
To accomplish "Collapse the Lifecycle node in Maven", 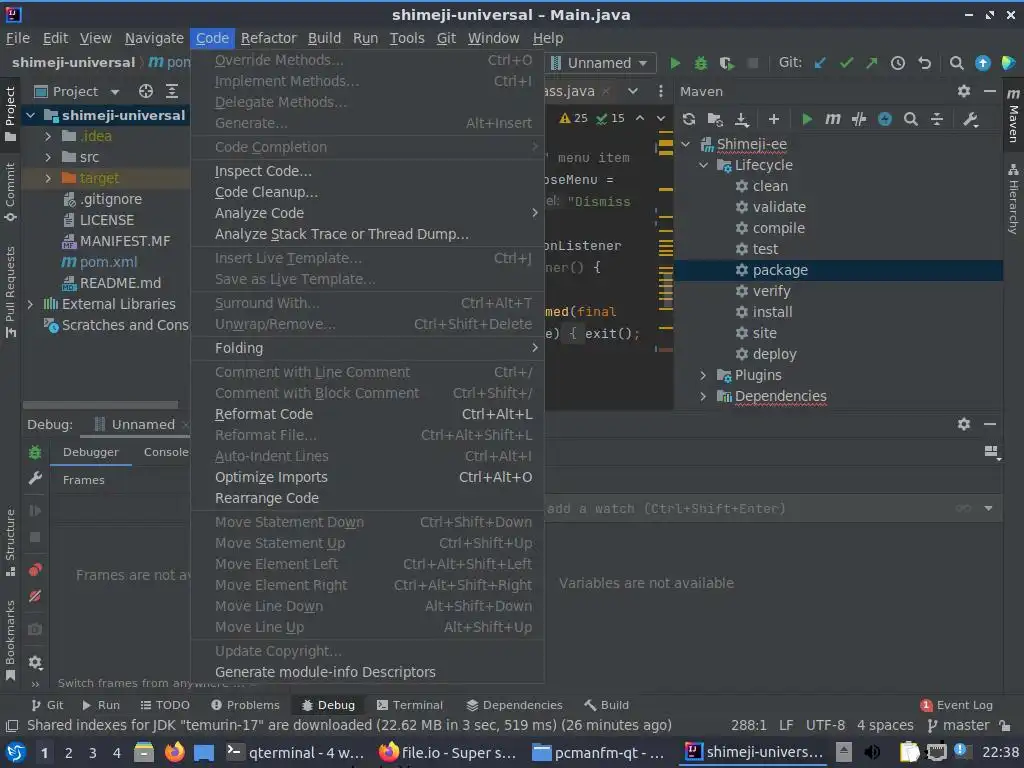I will coord(703,165).
